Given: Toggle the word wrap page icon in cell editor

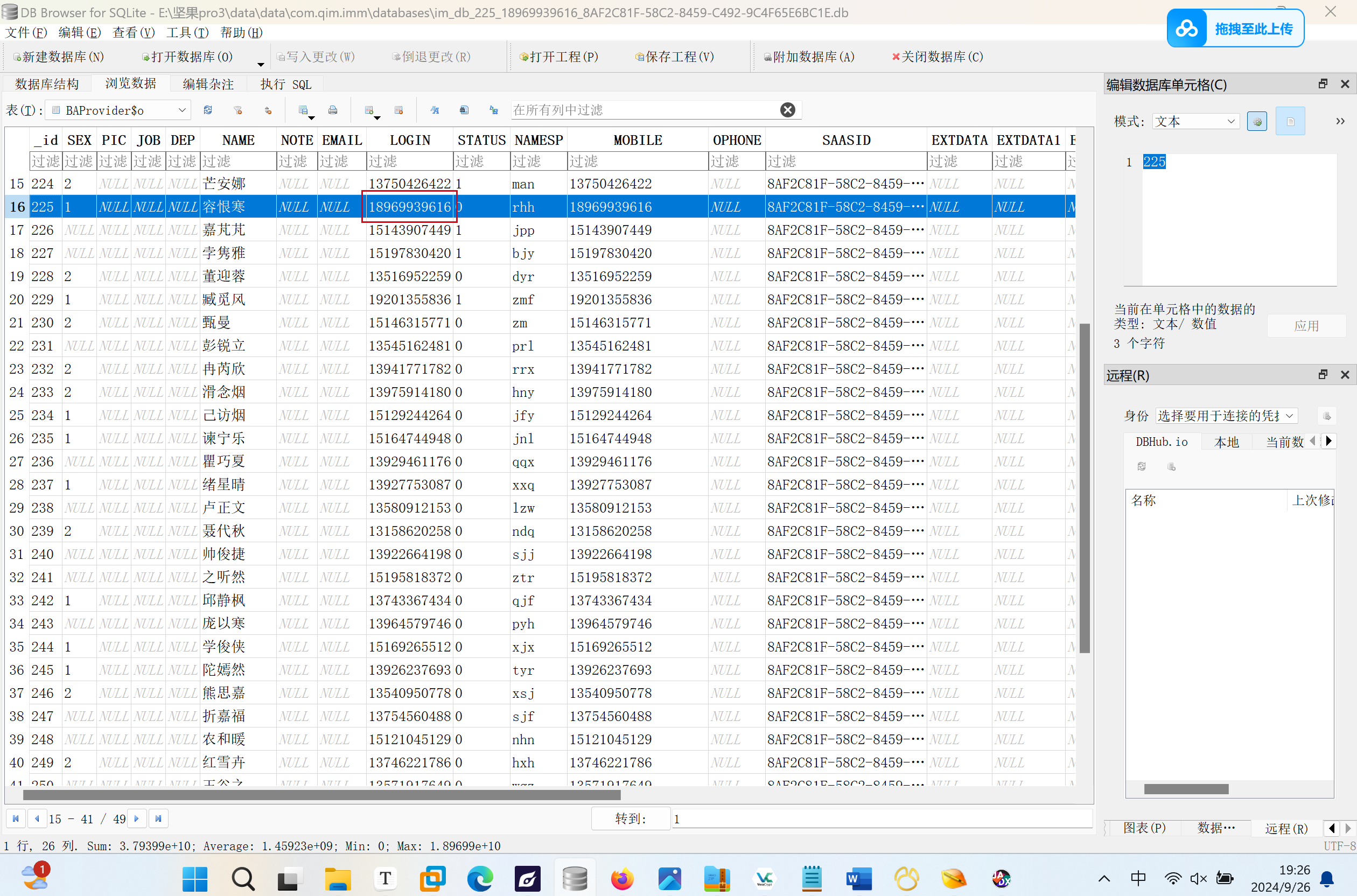Looking at the screenshot, I should pos(1290,121).
